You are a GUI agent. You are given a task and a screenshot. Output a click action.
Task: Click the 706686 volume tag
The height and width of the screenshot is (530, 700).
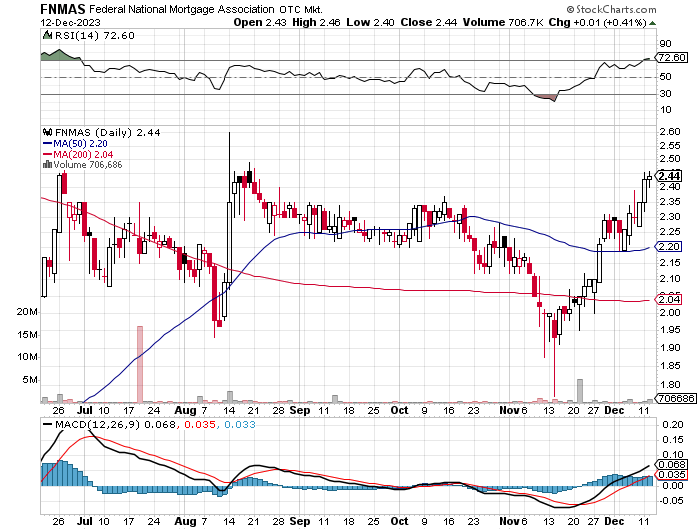(675, 398)
